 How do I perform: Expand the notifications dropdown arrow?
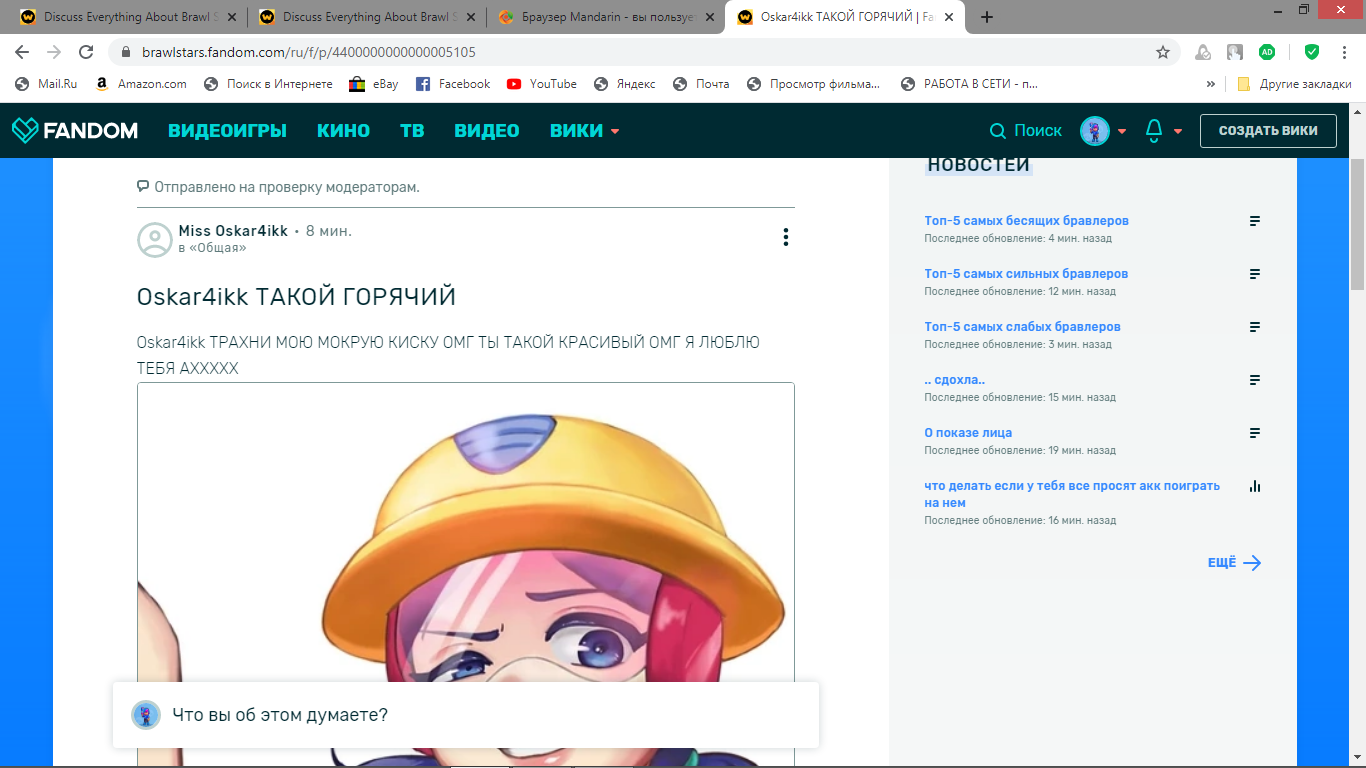click(x=1178, y=131)
